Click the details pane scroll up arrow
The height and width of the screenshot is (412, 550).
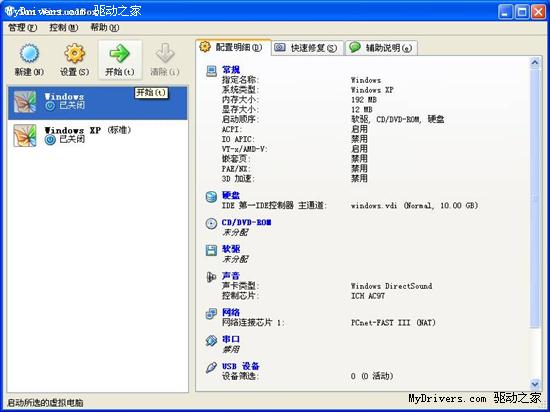(535, 63)
